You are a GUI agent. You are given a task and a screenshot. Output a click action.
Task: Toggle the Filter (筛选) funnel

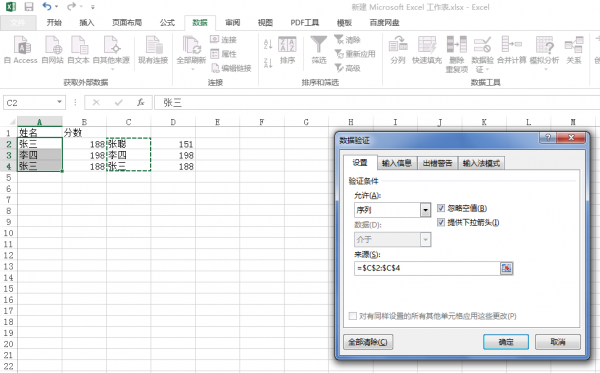pos(319,50)
